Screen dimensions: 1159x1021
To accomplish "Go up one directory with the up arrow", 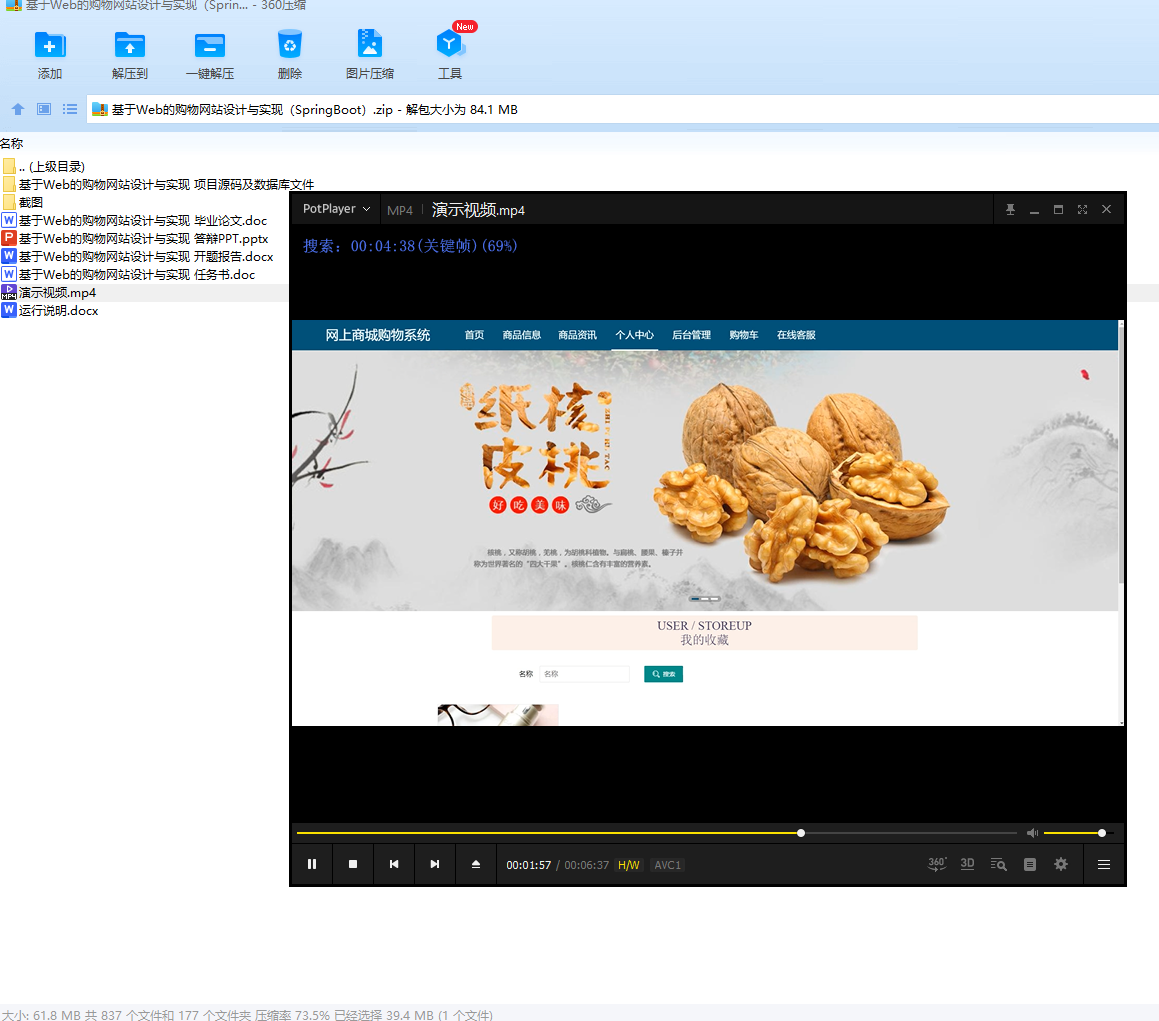I will click(18, 109).
